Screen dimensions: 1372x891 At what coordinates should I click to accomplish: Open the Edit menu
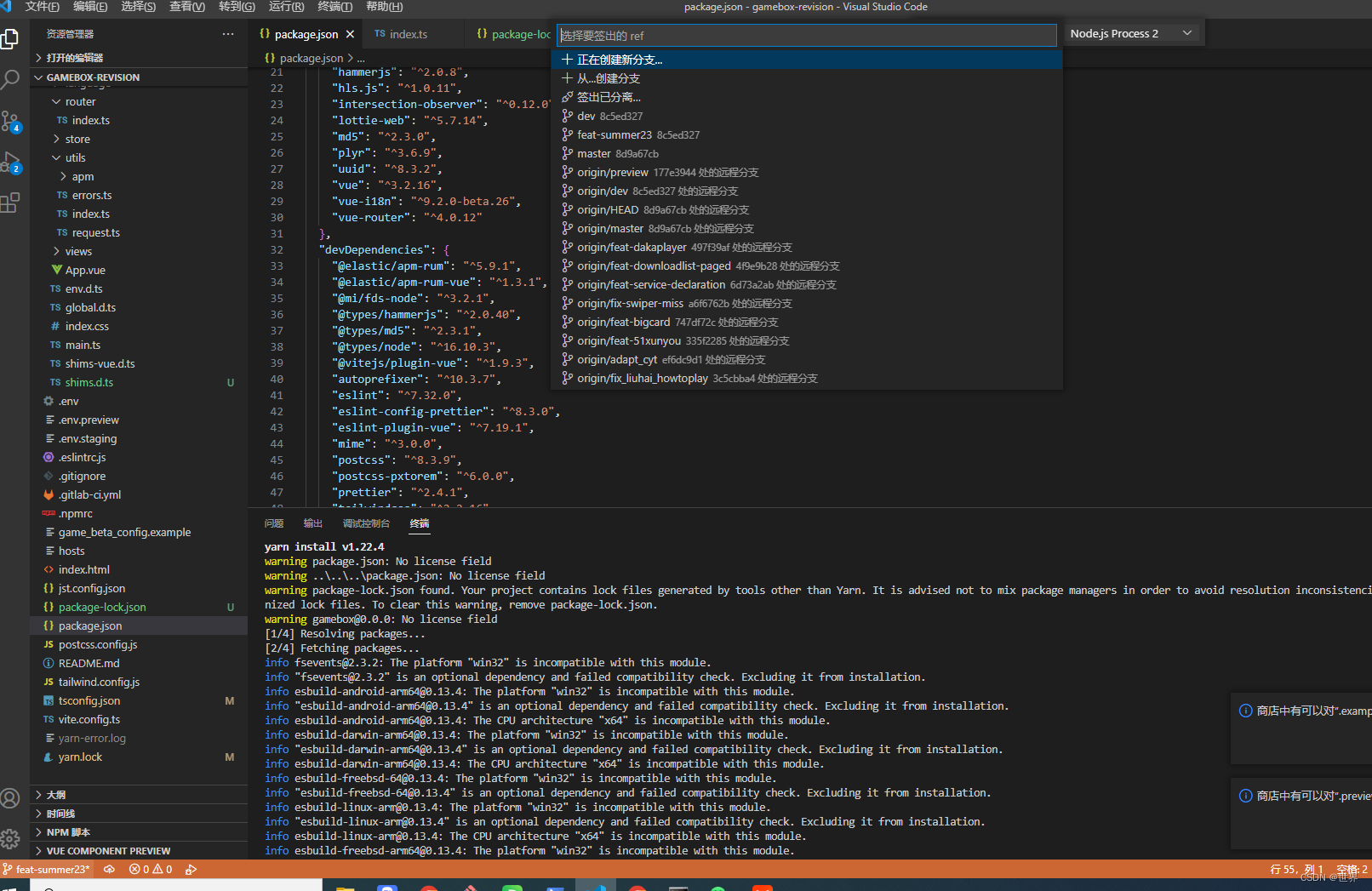pos(90,7)
